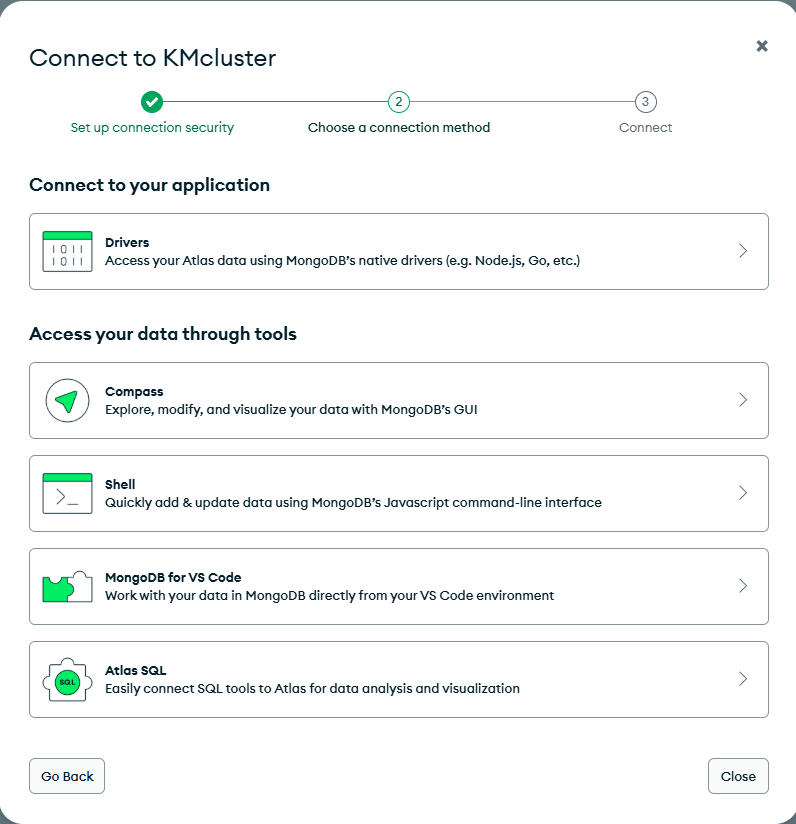Click the 'Connect to KMcluster' dialog title
Screen dimensions: 796x824
coord(152,58)
